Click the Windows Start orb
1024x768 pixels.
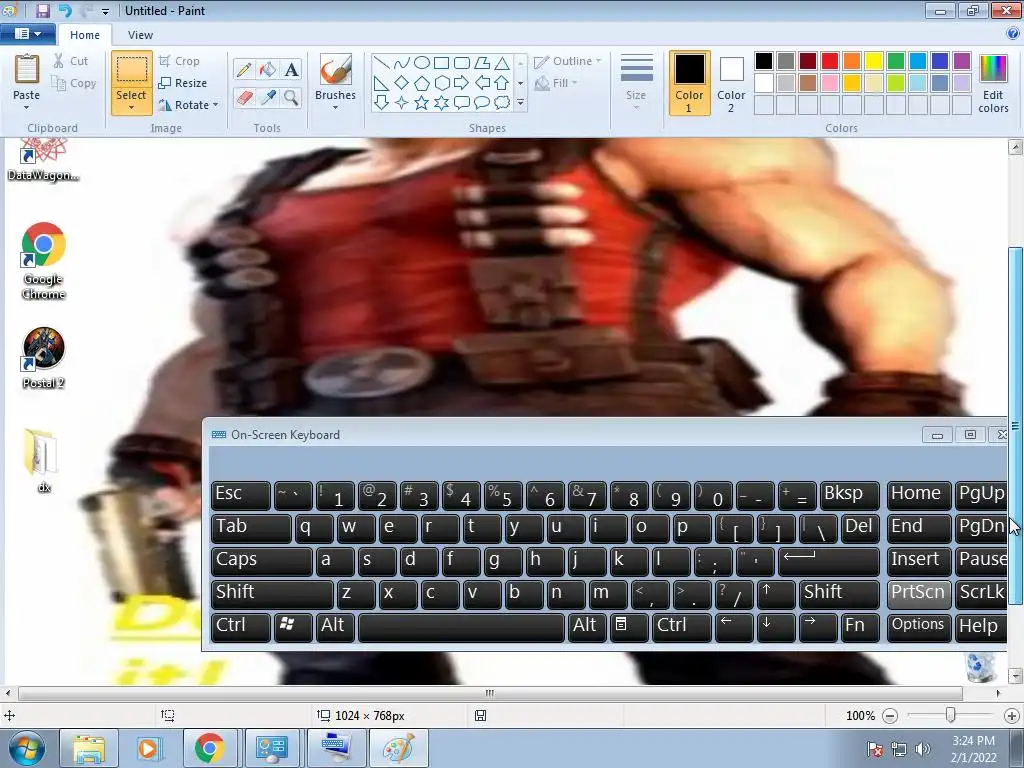pyautogui.click(x=27, y=748)
